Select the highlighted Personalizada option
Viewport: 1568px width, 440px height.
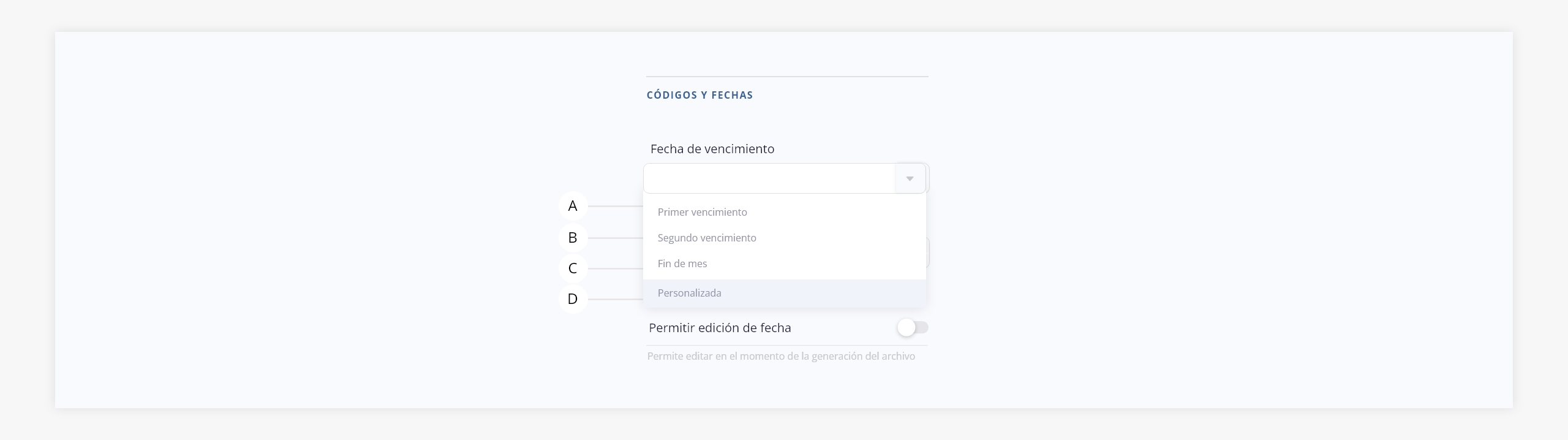tap(690, 293)
